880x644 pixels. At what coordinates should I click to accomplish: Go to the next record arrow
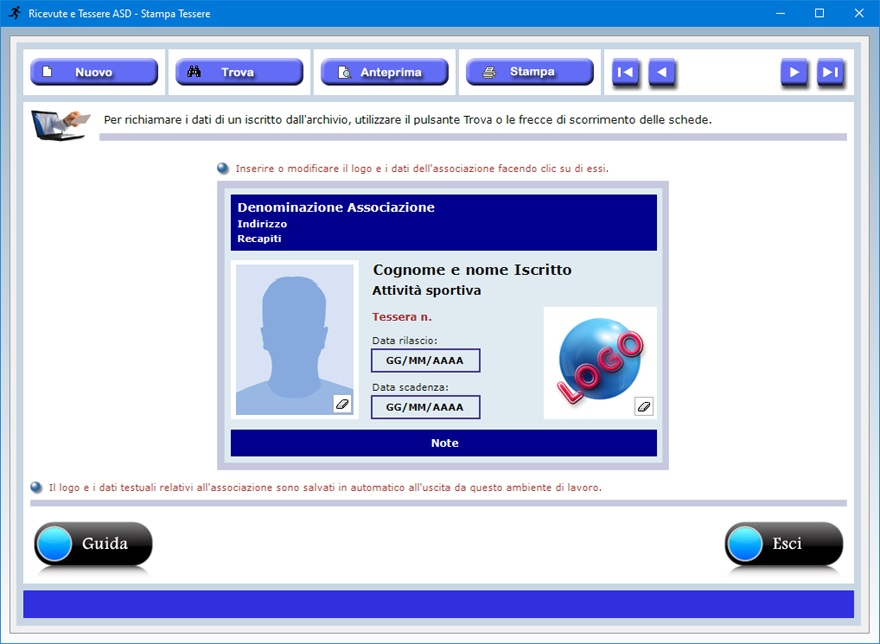(794, 72)
